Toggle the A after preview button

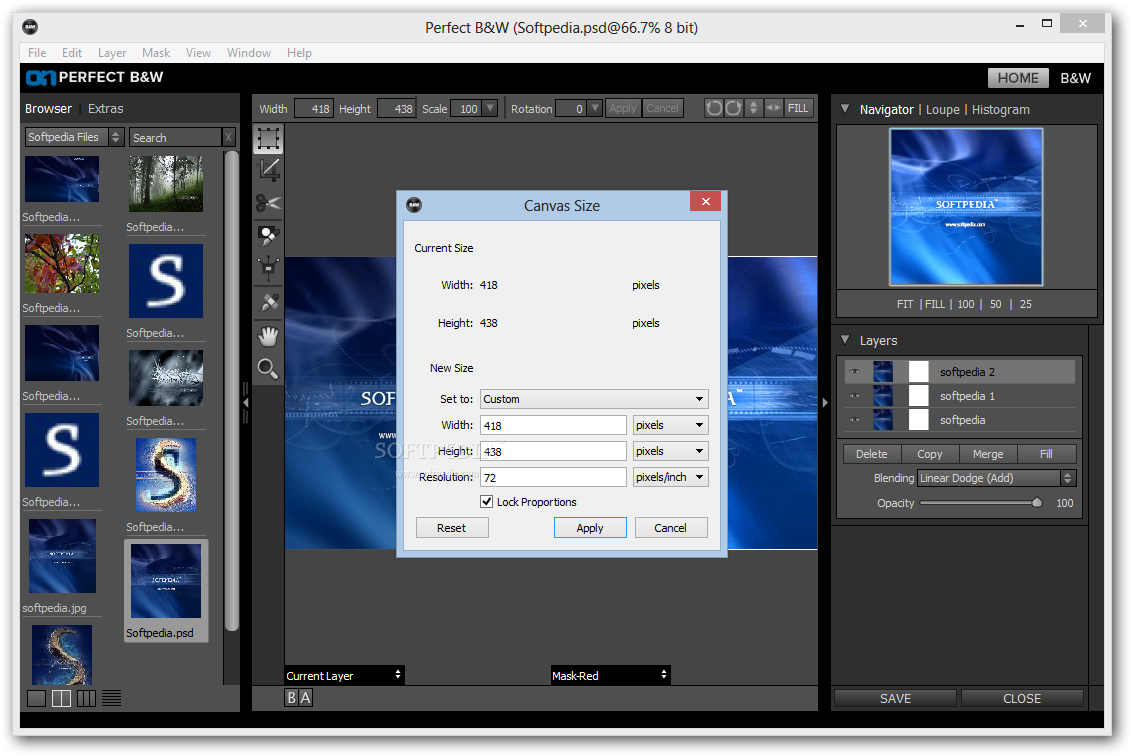click(x=305, y=698)
